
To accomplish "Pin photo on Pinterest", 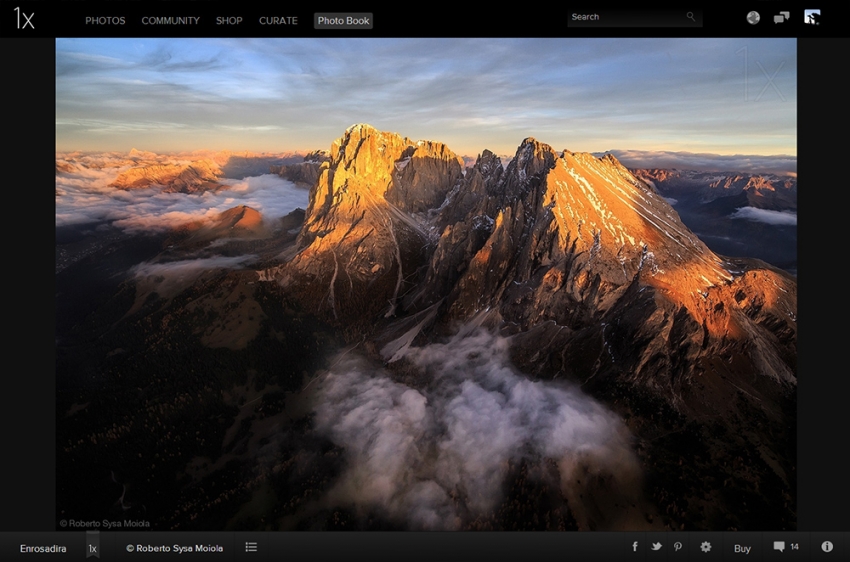I will coord(678,547).
